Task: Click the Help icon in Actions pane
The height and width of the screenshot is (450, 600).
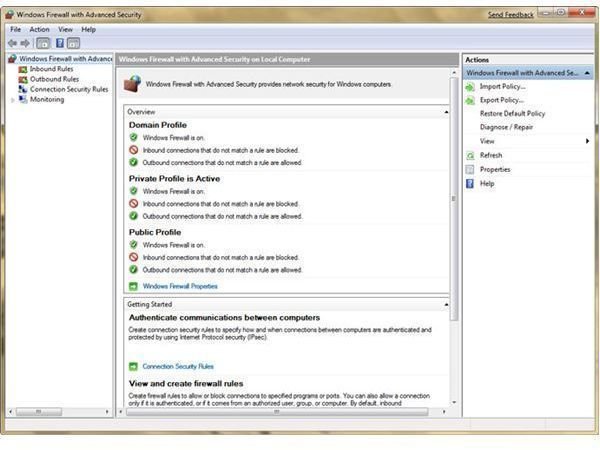Action: pos(470,184)
